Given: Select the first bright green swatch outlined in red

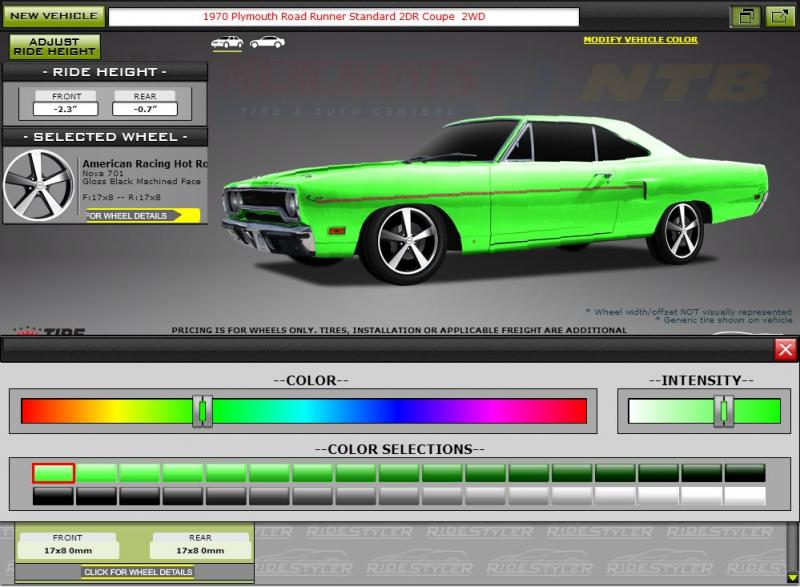Looking at the screenshot, I should pyautogui.click(x=53, y=473).
